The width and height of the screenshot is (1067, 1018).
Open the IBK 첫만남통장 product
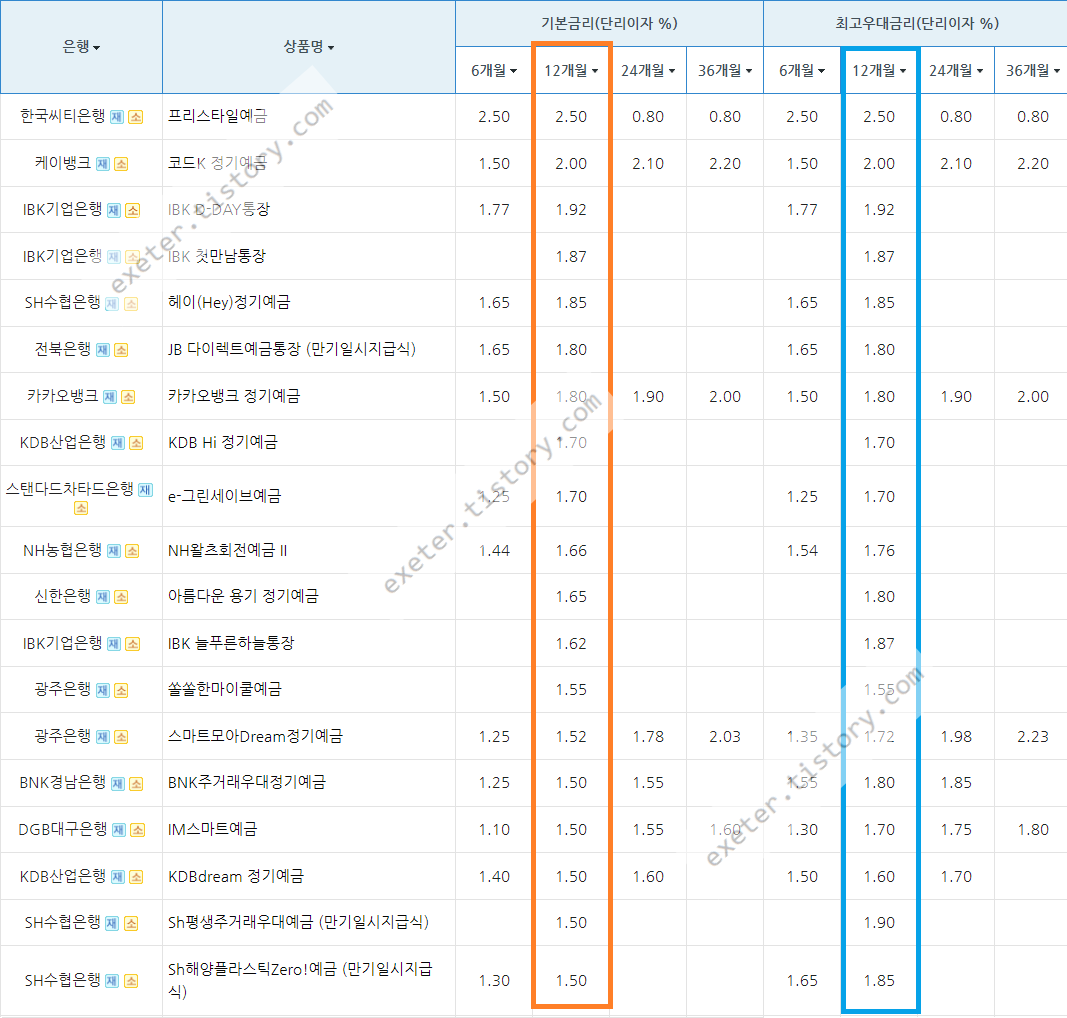217,257
